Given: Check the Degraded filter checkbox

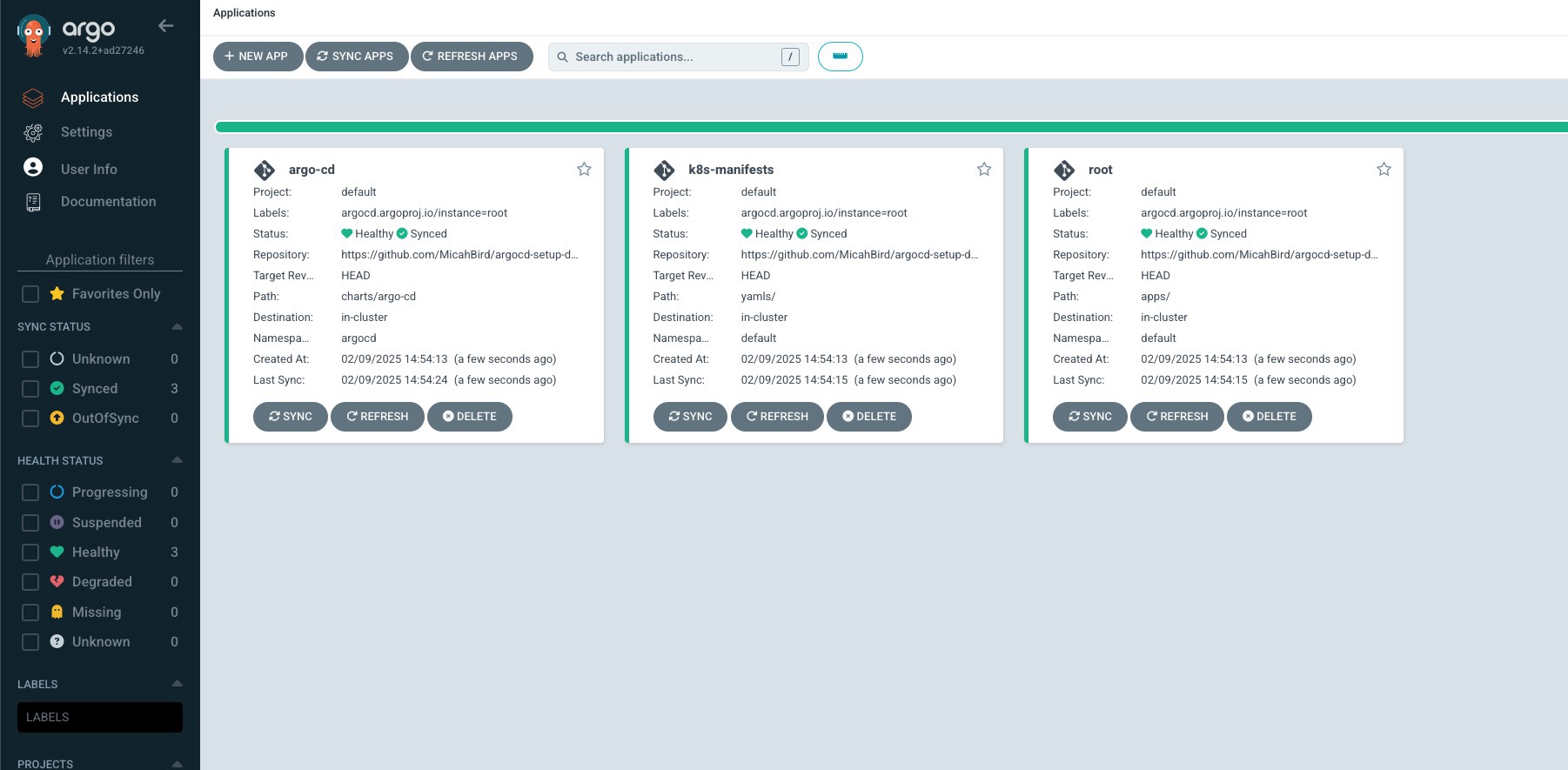Looking at the screenshot, I should 30,582.
